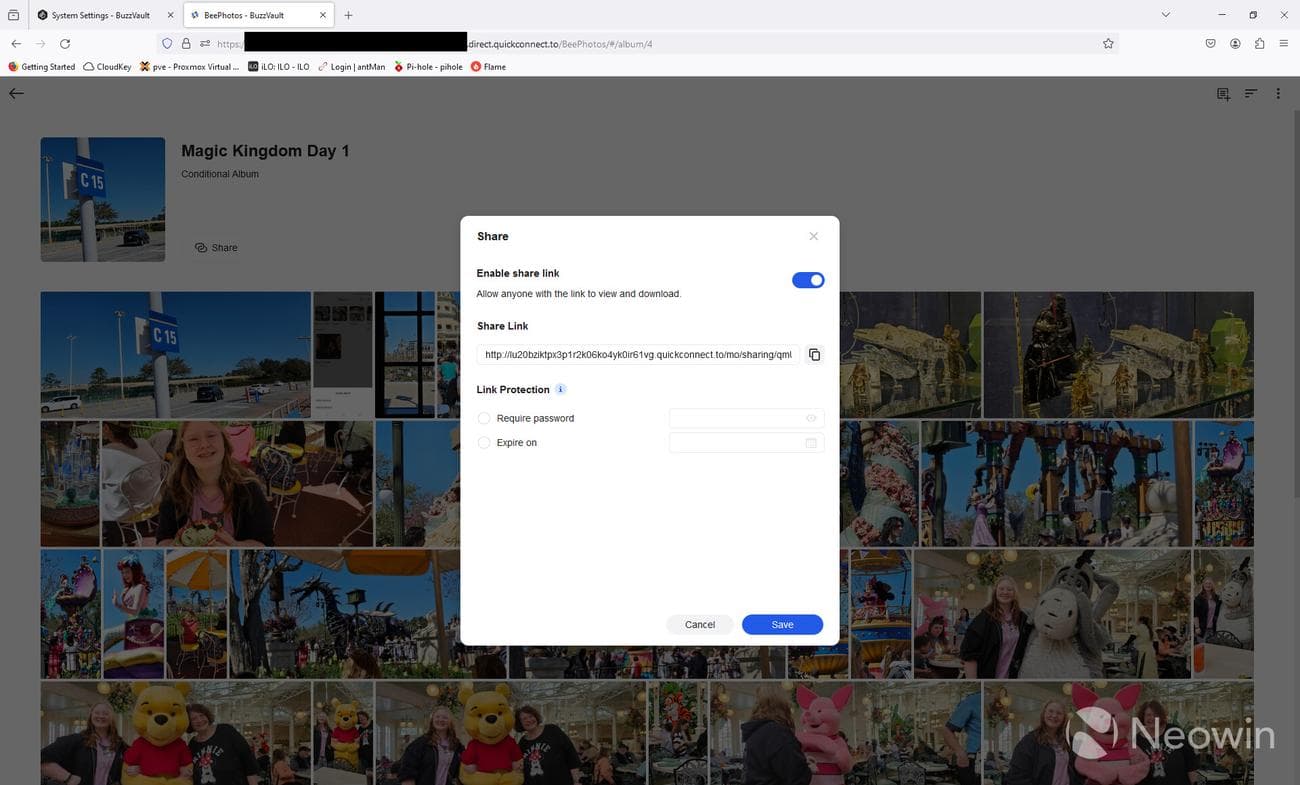The width and height of the screenshot is (1300, 785).
Task: Click the password visibility eye icon
Action: pos(810,418)
